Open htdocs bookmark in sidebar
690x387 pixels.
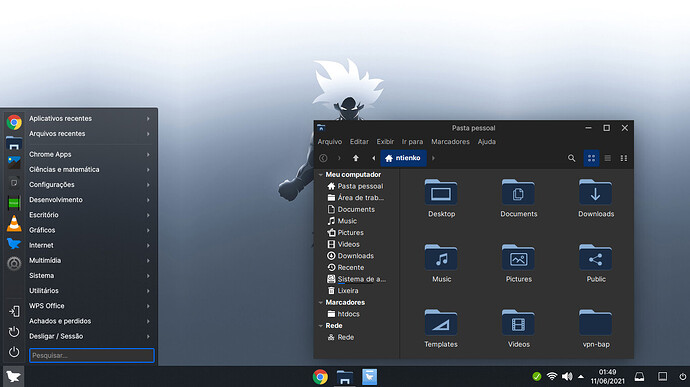tap(344, 314)
